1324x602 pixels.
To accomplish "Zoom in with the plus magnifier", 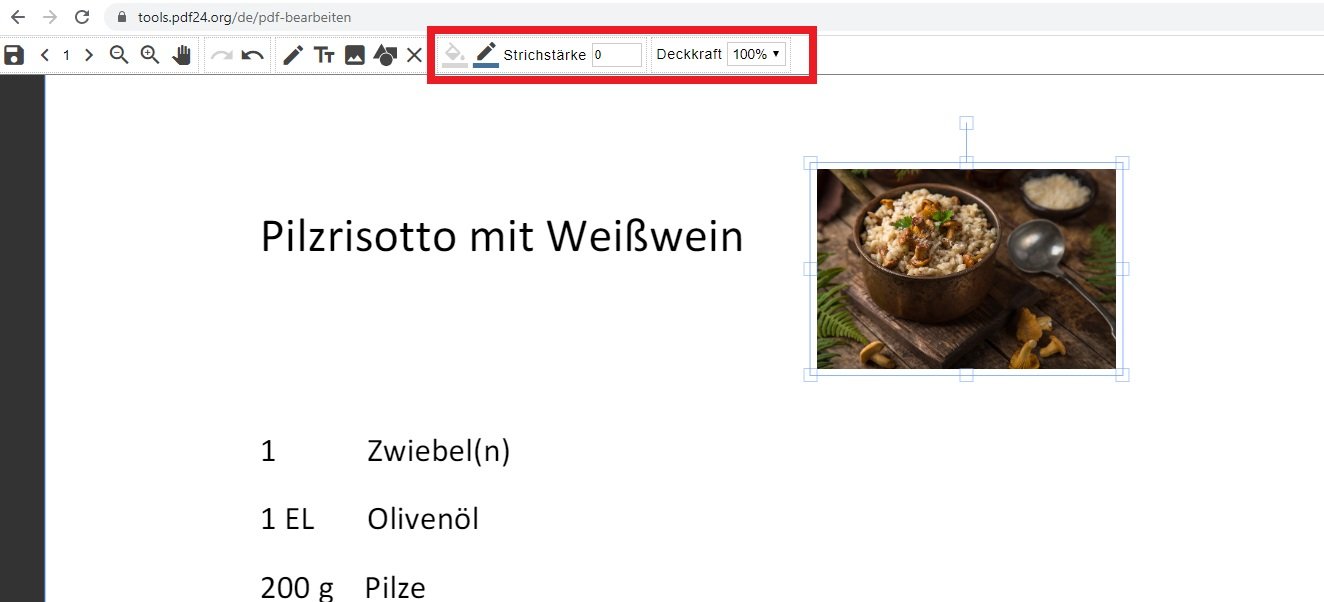I will pos(150,55).
